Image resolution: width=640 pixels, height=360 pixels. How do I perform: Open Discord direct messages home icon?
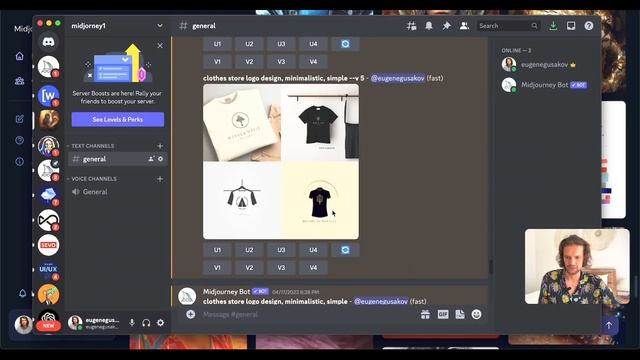(48, 42)
